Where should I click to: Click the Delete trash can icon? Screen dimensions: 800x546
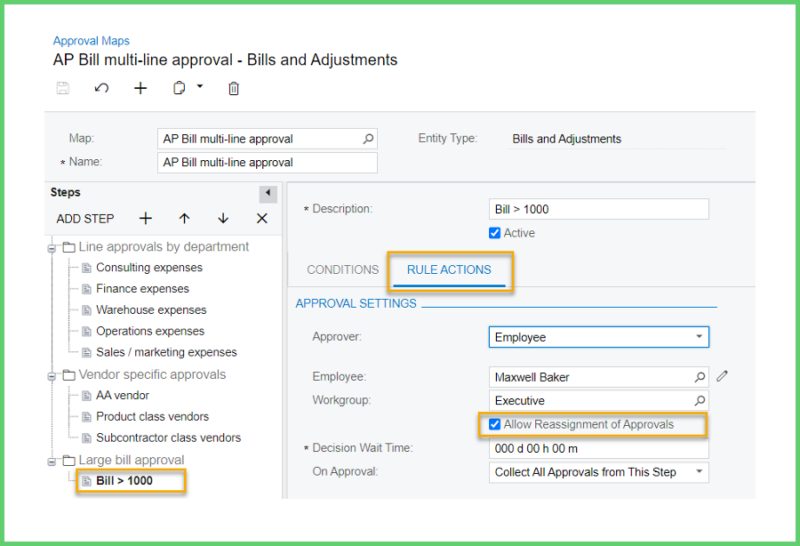234,88
